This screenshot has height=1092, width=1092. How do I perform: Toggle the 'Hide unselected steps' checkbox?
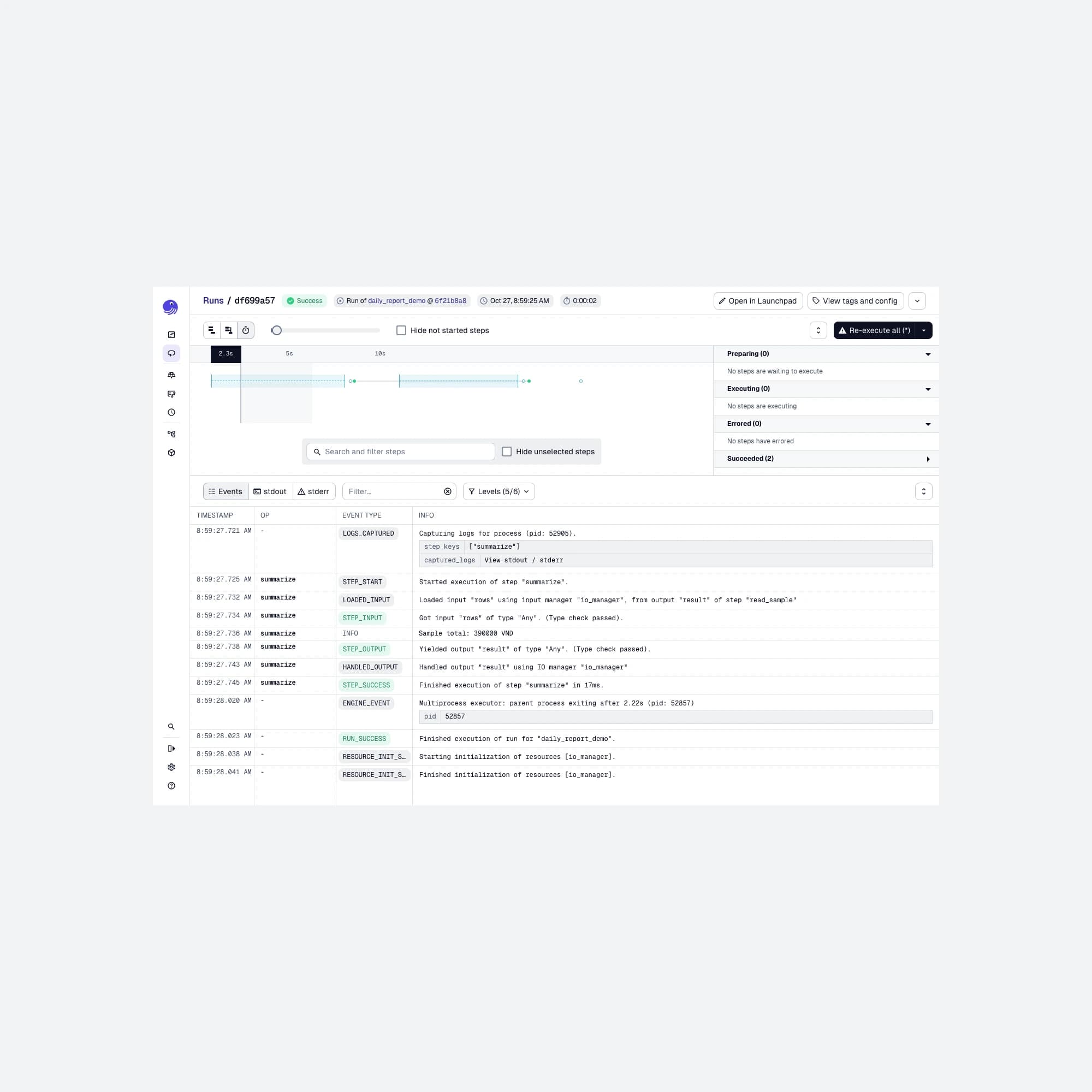click(x=507, y=452)
